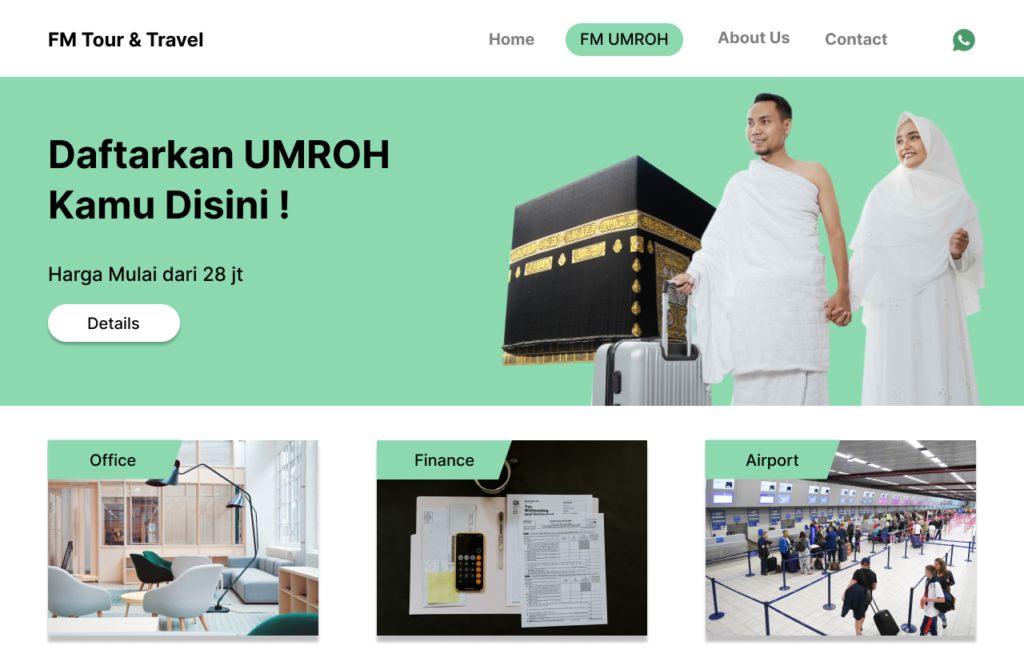This screenshot has height=666, width=1024.
Task: Click the FM Tour & Travel logo
Action: tap(125, 40)
